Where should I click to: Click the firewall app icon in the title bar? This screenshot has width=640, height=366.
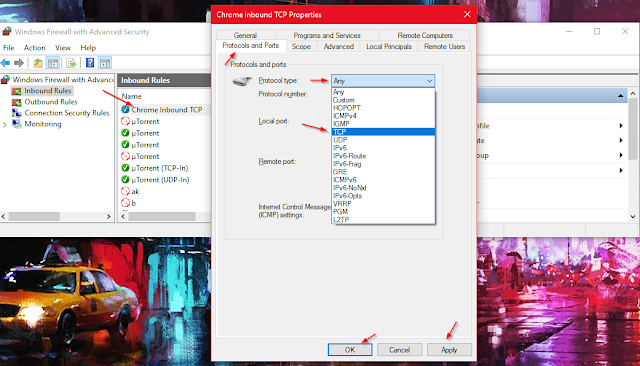(x=7, y=32)
